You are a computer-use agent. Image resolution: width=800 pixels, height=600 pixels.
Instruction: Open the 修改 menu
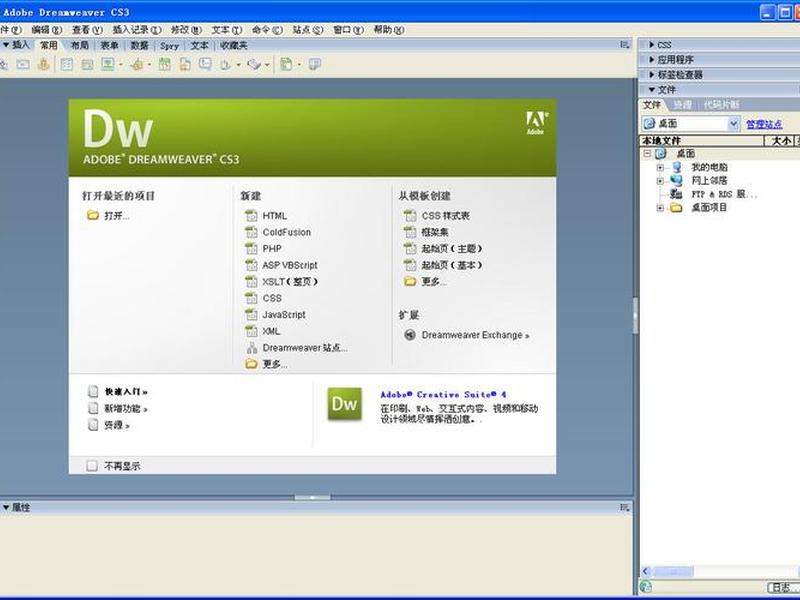pyautogui.click(x=186, y=30)
